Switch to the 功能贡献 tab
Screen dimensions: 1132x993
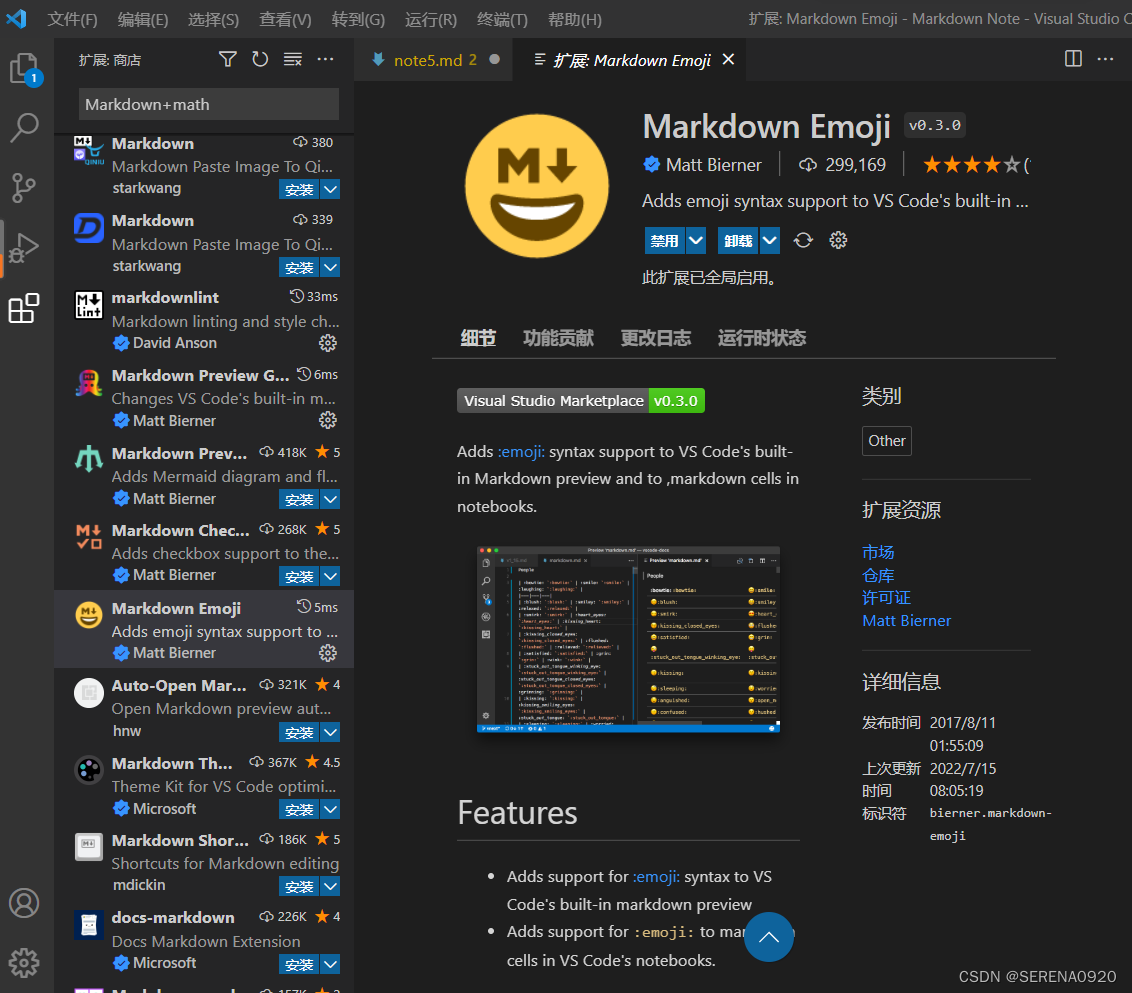tap(558, 338)
